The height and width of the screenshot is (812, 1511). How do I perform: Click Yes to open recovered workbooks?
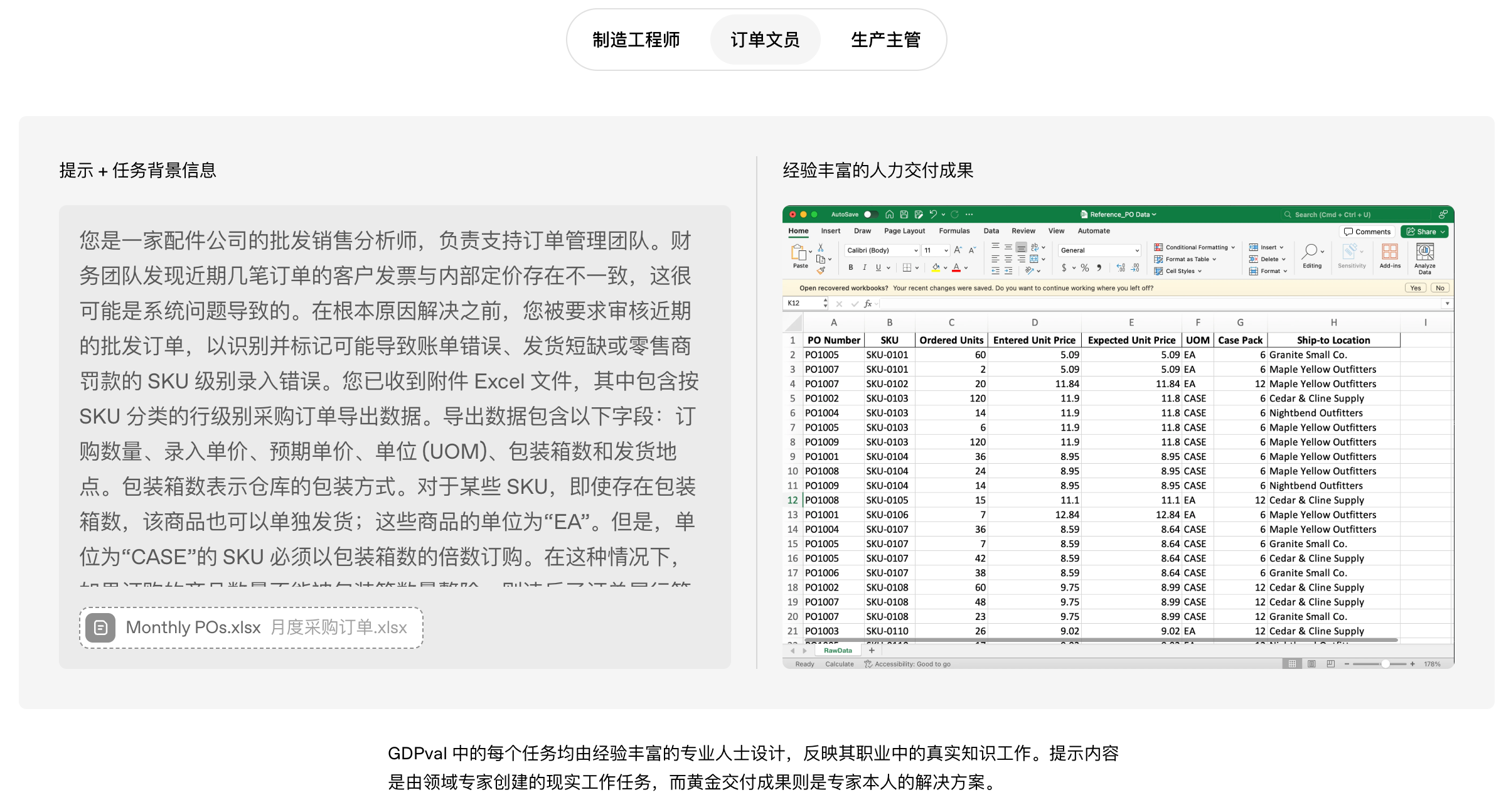coord(1415,288)
